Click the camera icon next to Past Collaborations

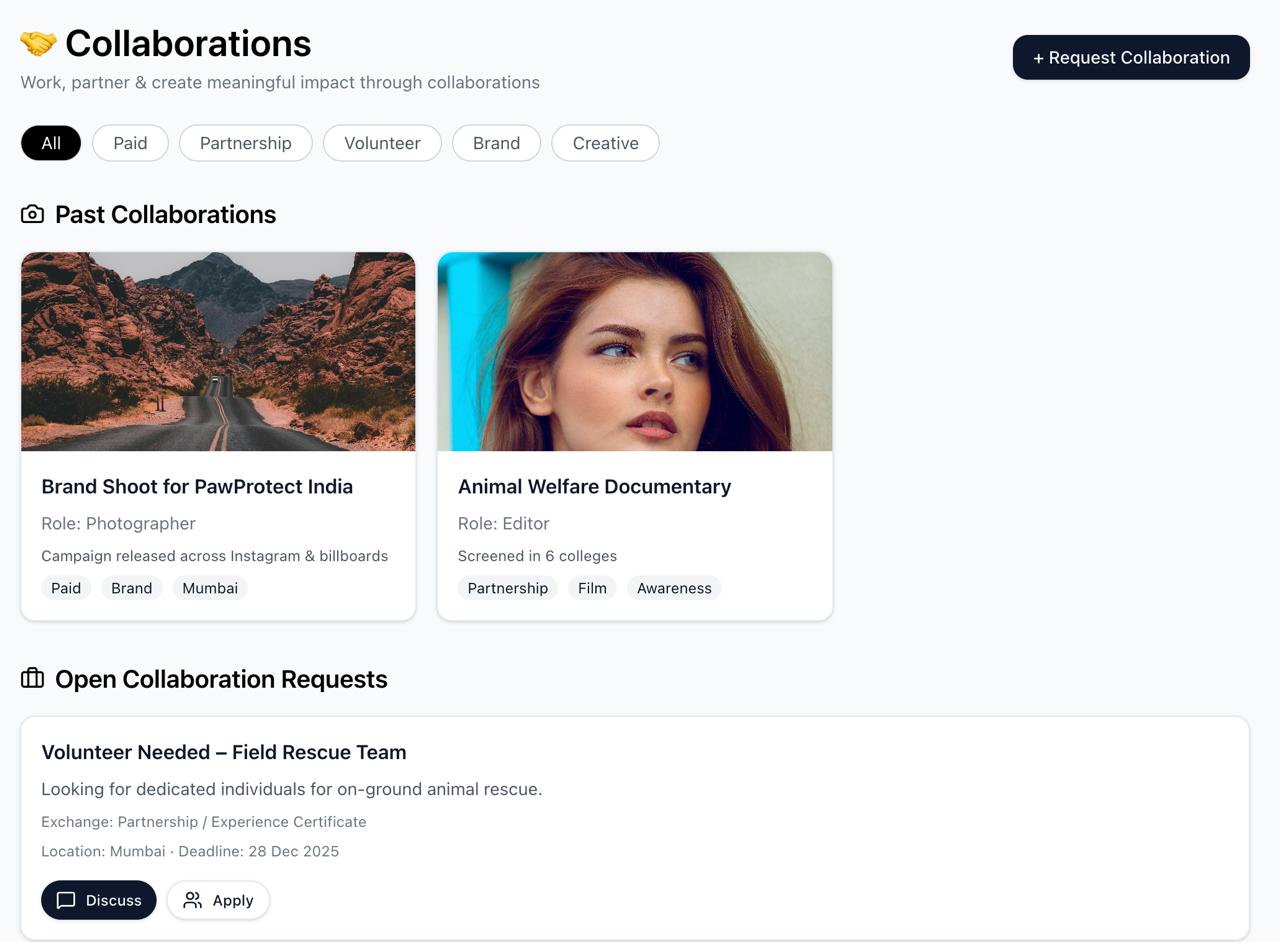[x=32, y=214]
